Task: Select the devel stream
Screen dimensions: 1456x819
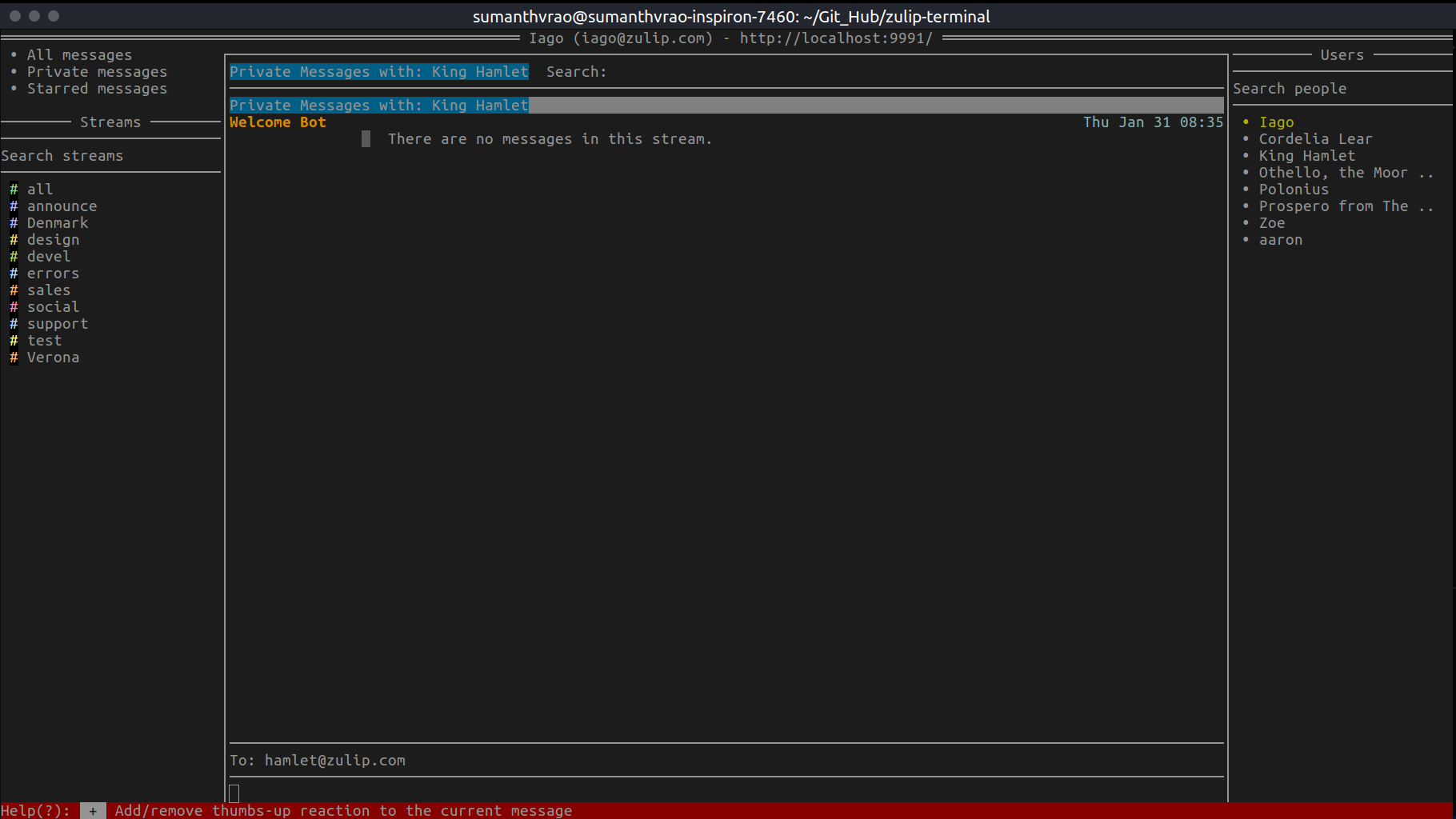Action: [x=49, y=257]
